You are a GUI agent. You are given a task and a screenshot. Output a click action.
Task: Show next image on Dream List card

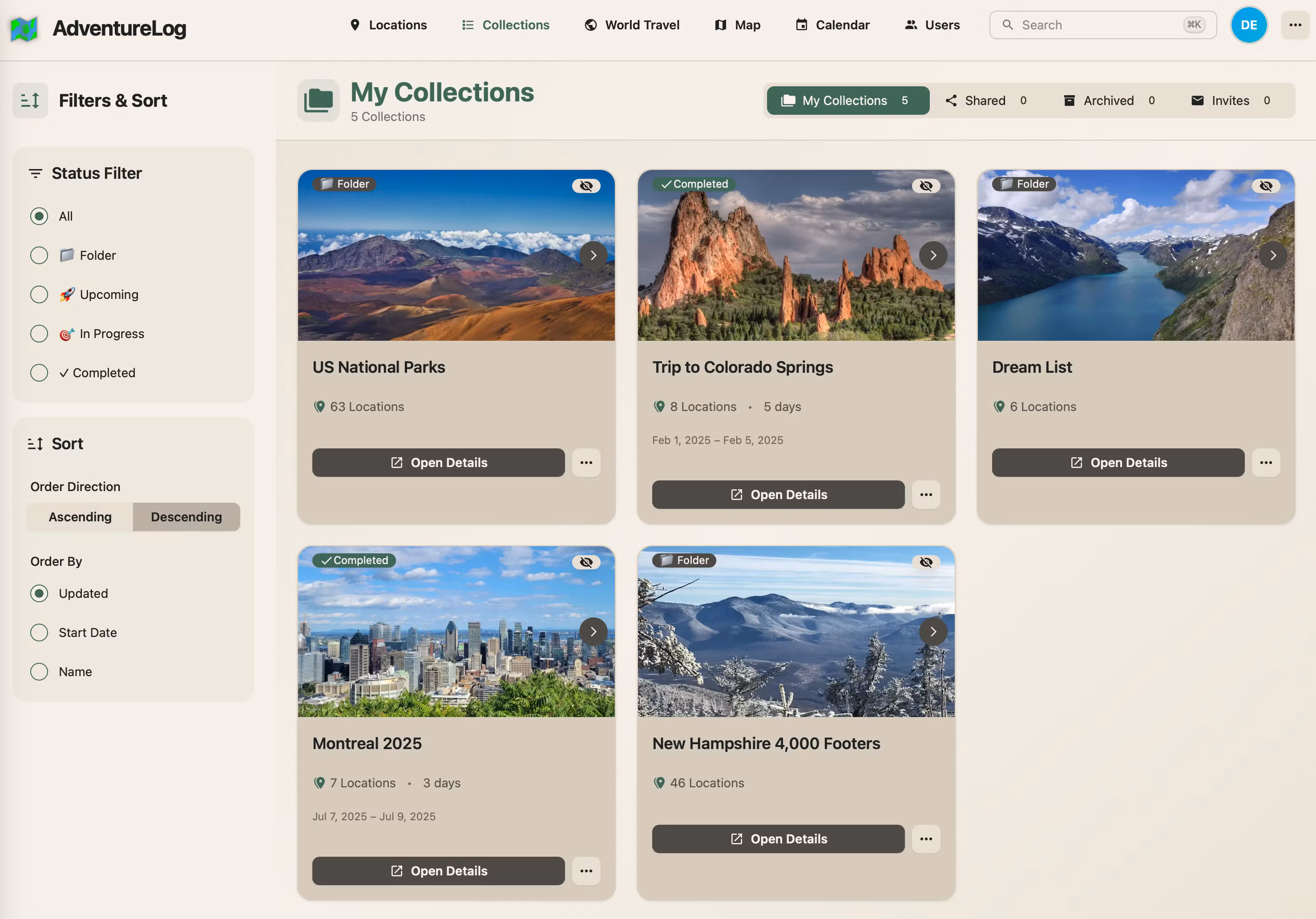pyautogui.click(x=1273, y=255)
